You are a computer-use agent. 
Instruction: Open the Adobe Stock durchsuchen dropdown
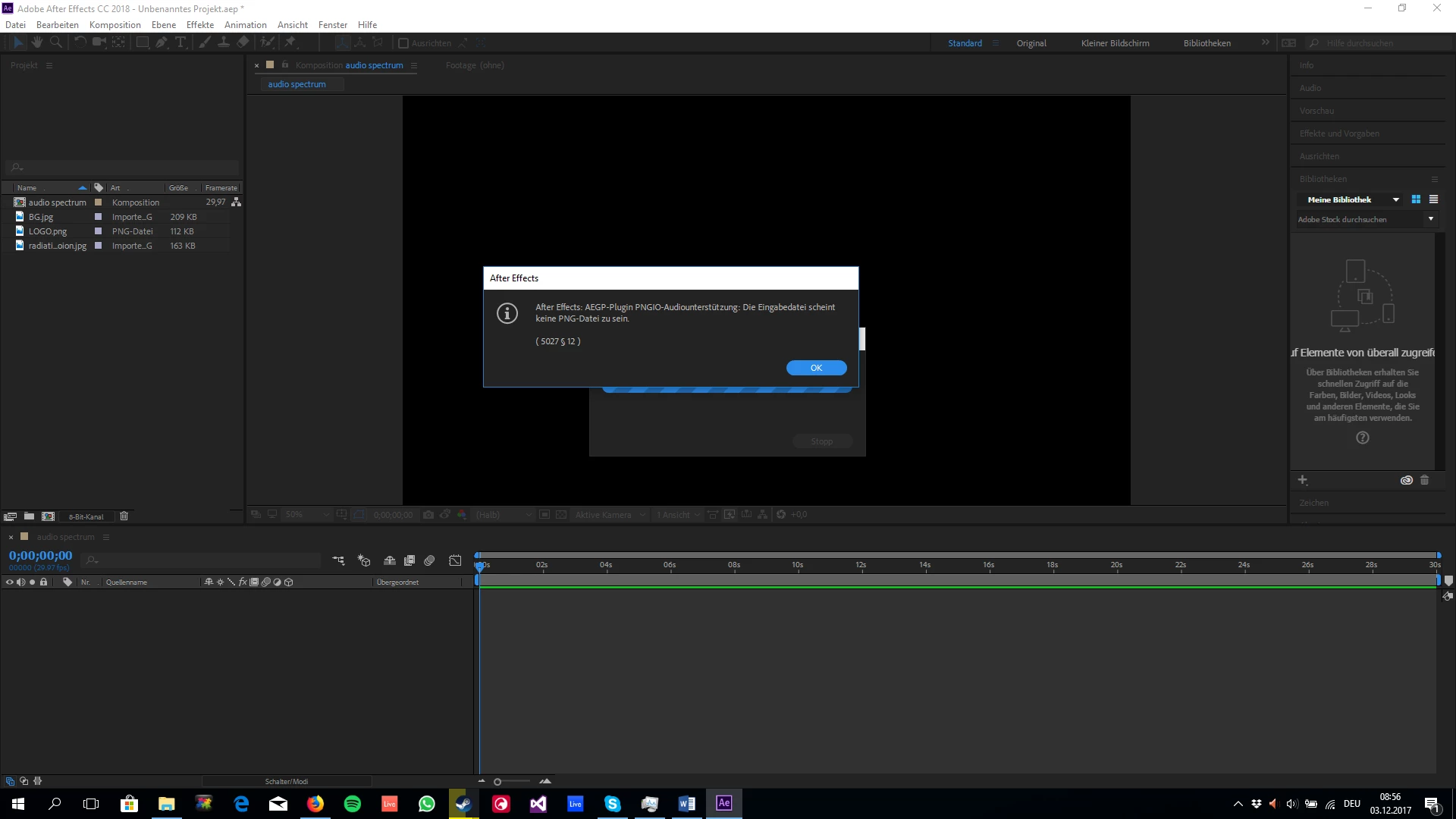tap(1430, 219)
